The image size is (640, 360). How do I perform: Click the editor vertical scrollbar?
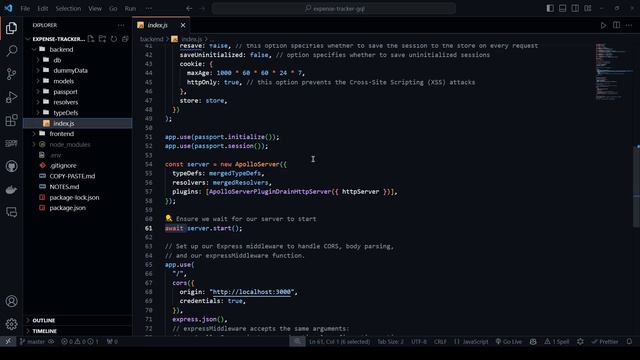pyautogui.click(x=636, y=187)
